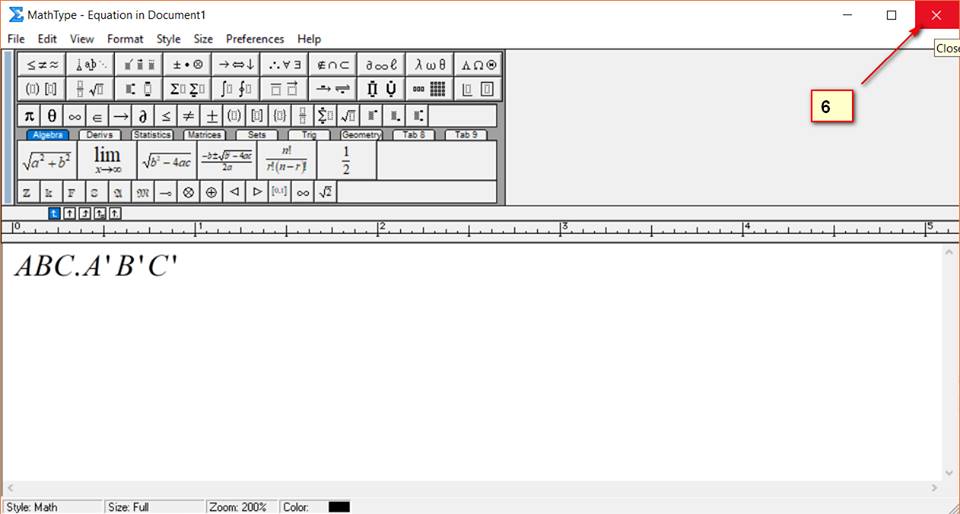This screenshot has width=960, height=514.
Task: Insert plus-minus symbol from the small bar
Action: [x=211, y=115]
